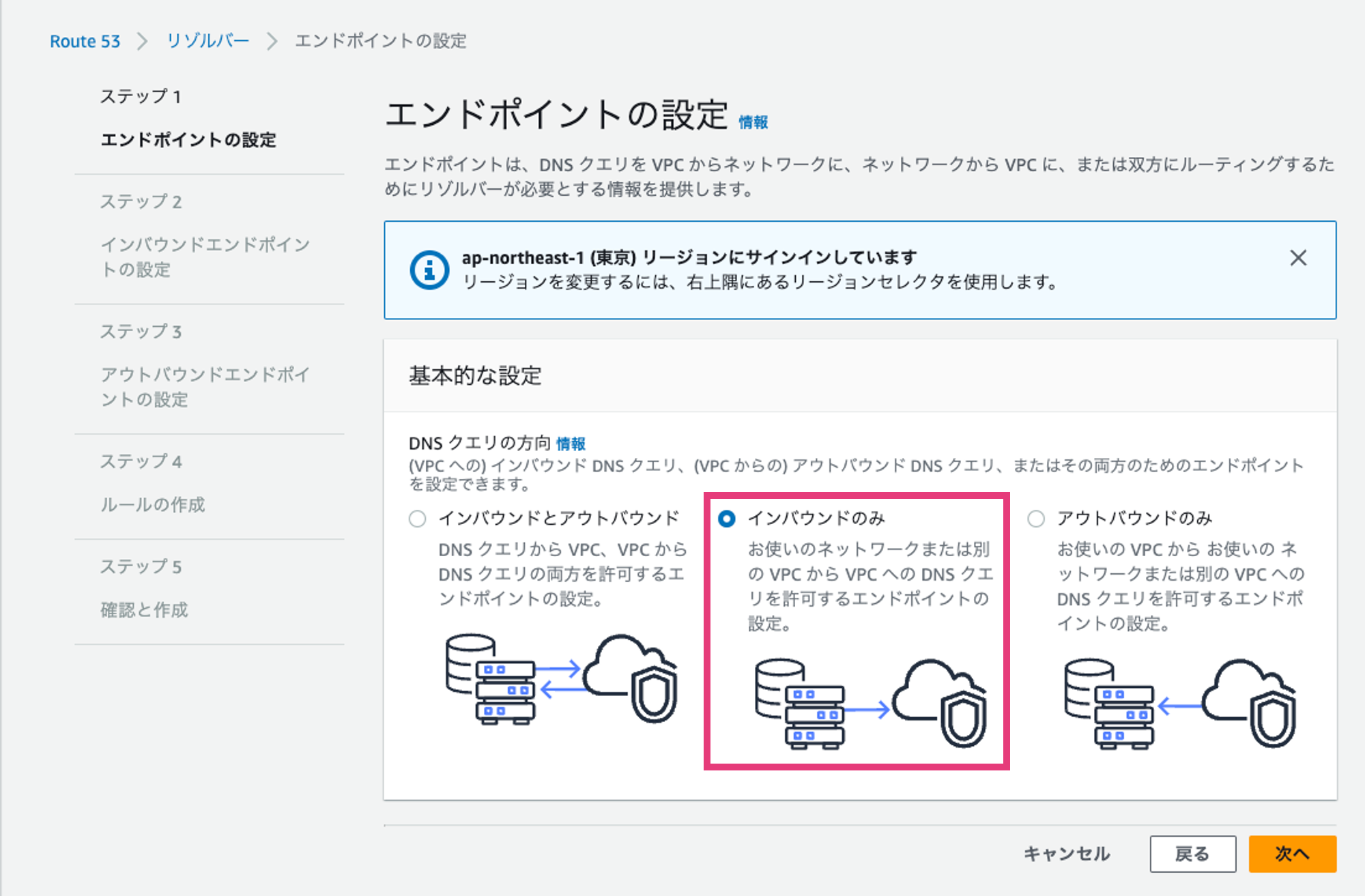Go to ステップ 2 インバウンドエンドポイントの設定

pos(205,257)
